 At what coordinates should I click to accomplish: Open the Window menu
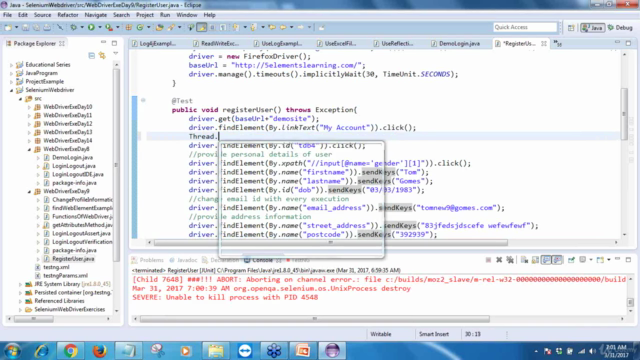pos(187,15)
